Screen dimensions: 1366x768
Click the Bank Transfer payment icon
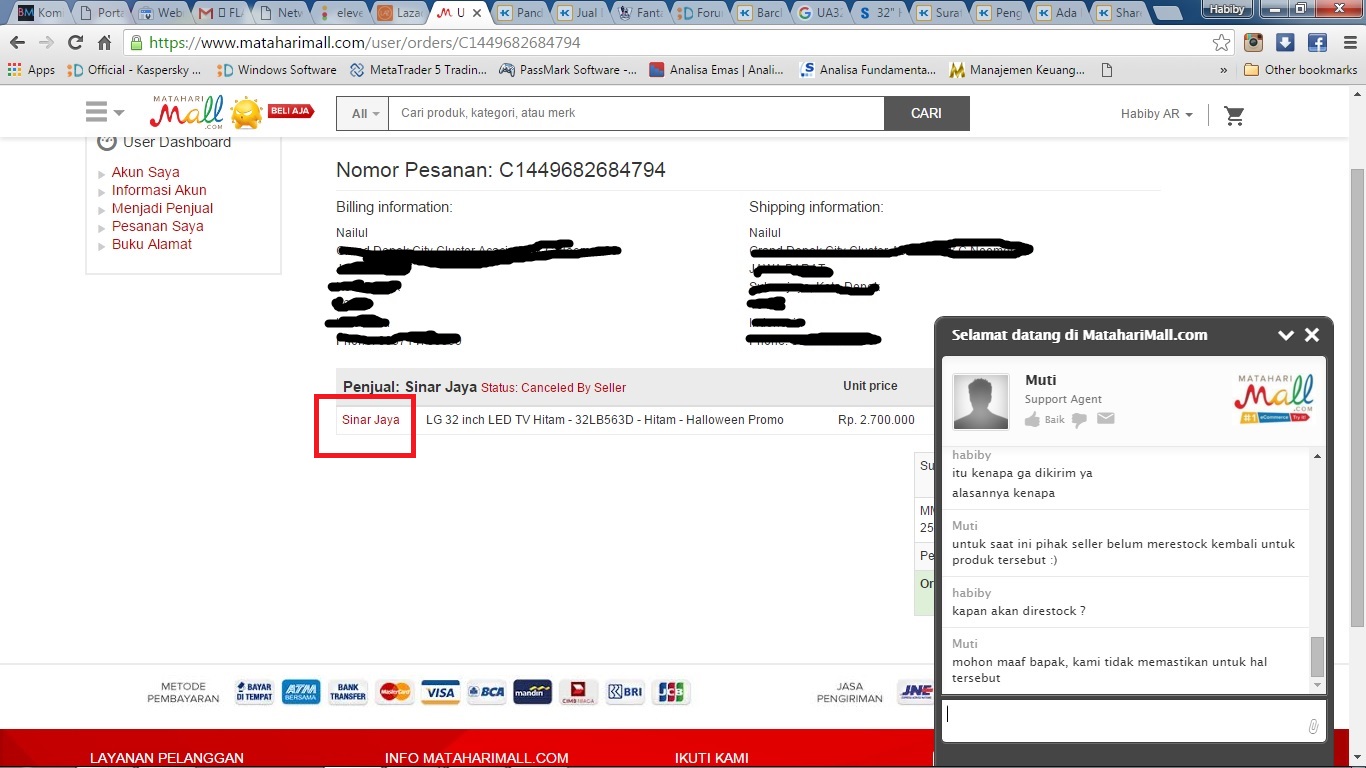point(348,692)
